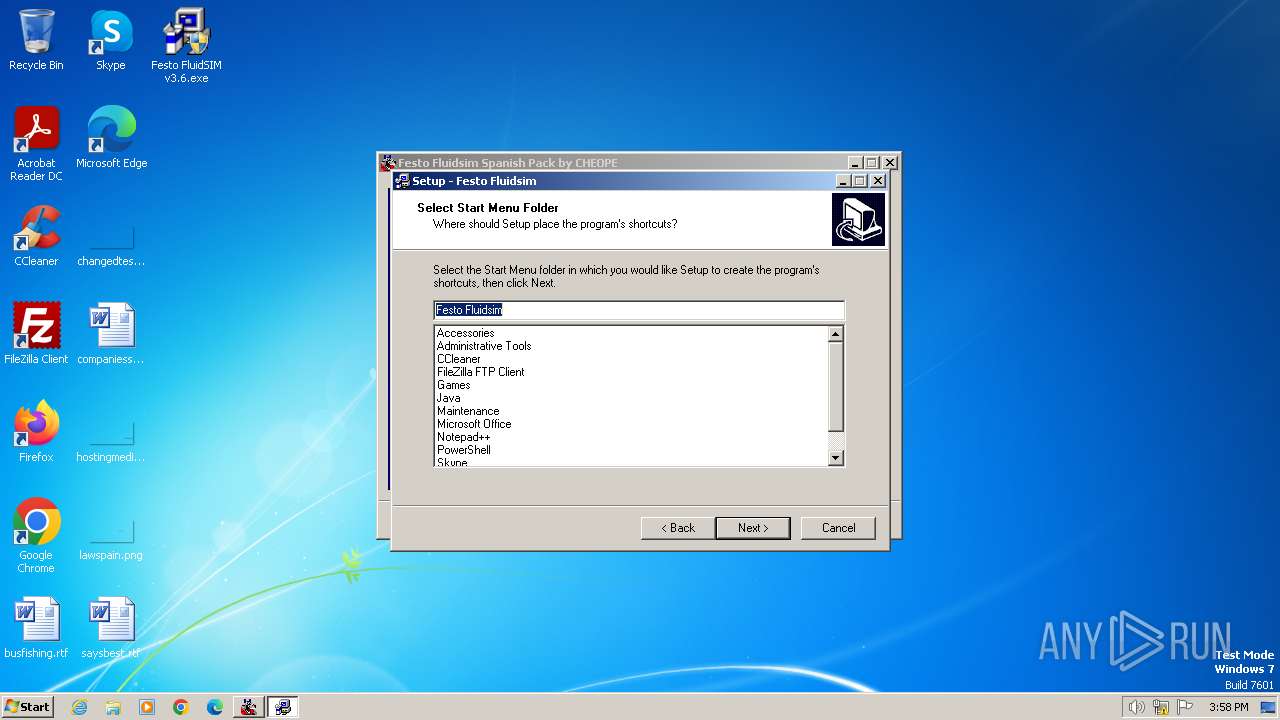
Task: Open Microsoft Edge desktop shortcut
Action: point(111,137)
